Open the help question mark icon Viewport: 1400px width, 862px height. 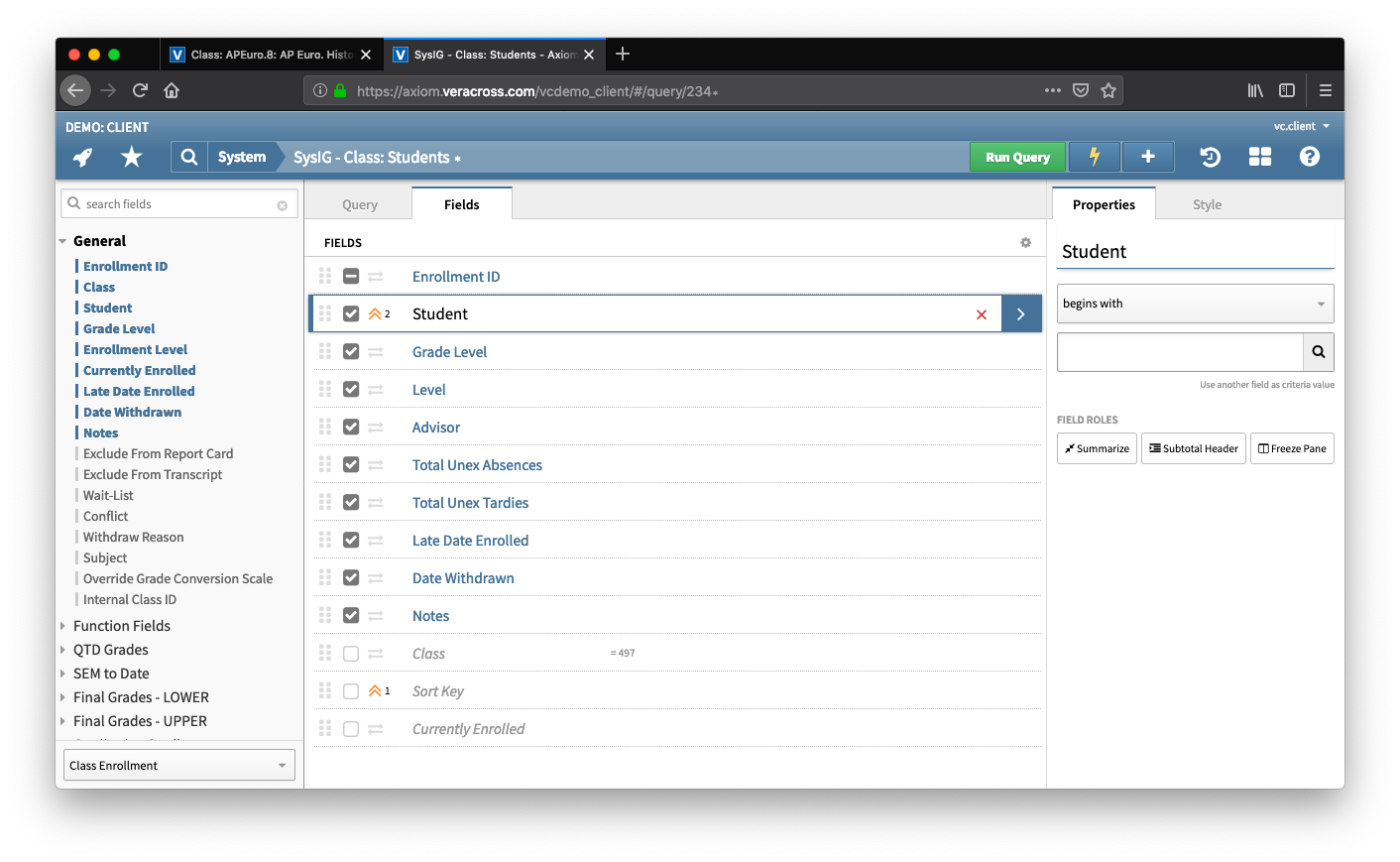[1310, 157]
